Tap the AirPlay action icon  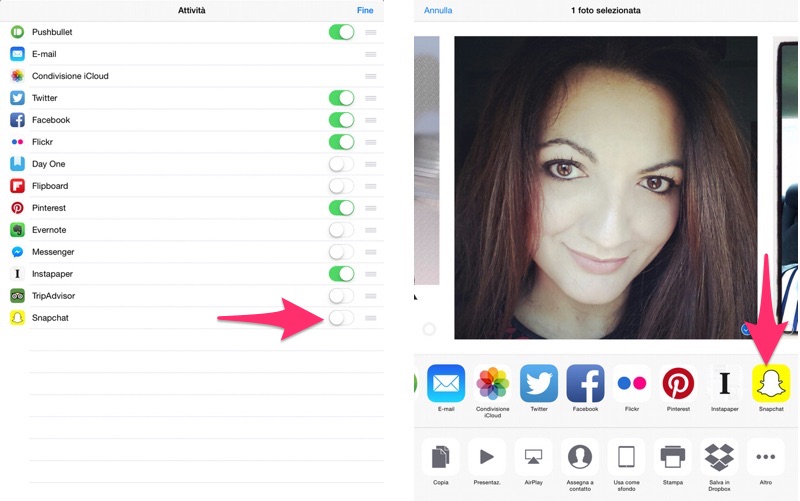(533, 457)
